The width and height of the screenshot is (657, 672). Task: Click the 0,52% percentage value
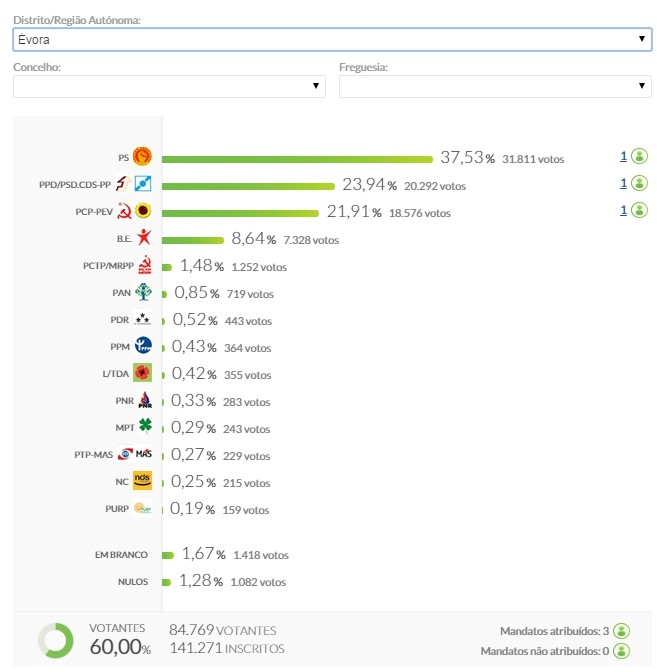(x=195, y=319)
